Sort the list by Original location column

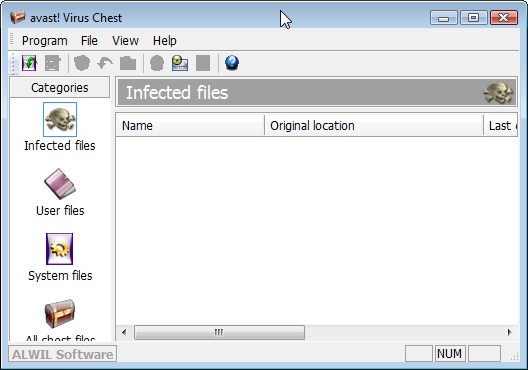[374, 126]
